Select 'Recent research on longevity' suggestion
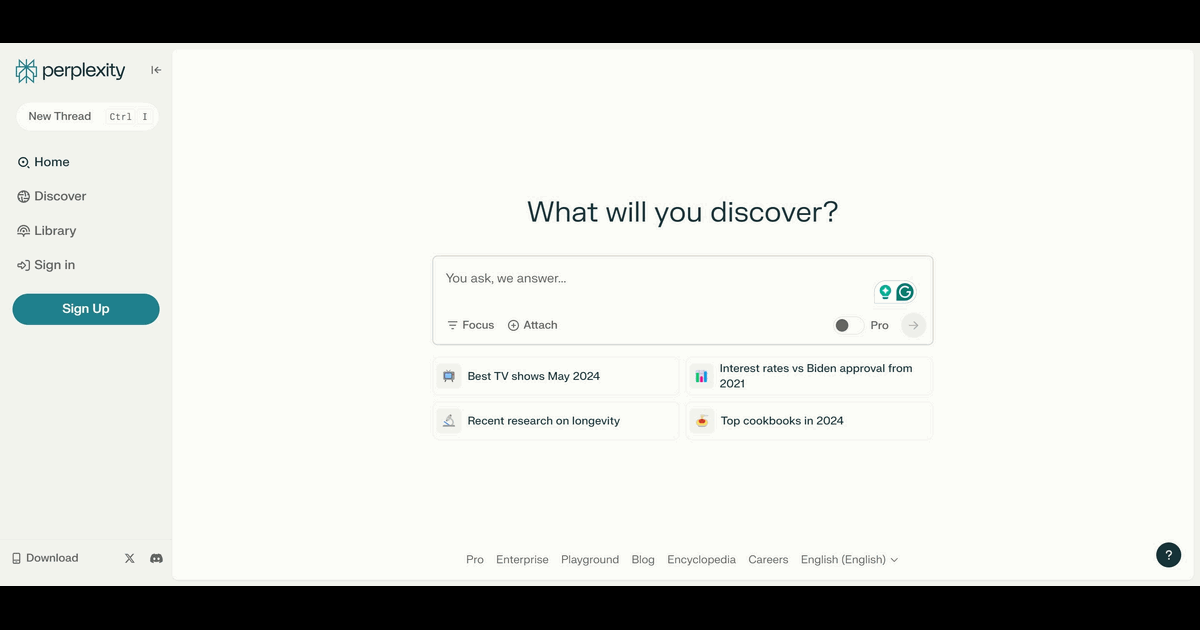This screenshot has width=1200, height=630. point(556,421)
